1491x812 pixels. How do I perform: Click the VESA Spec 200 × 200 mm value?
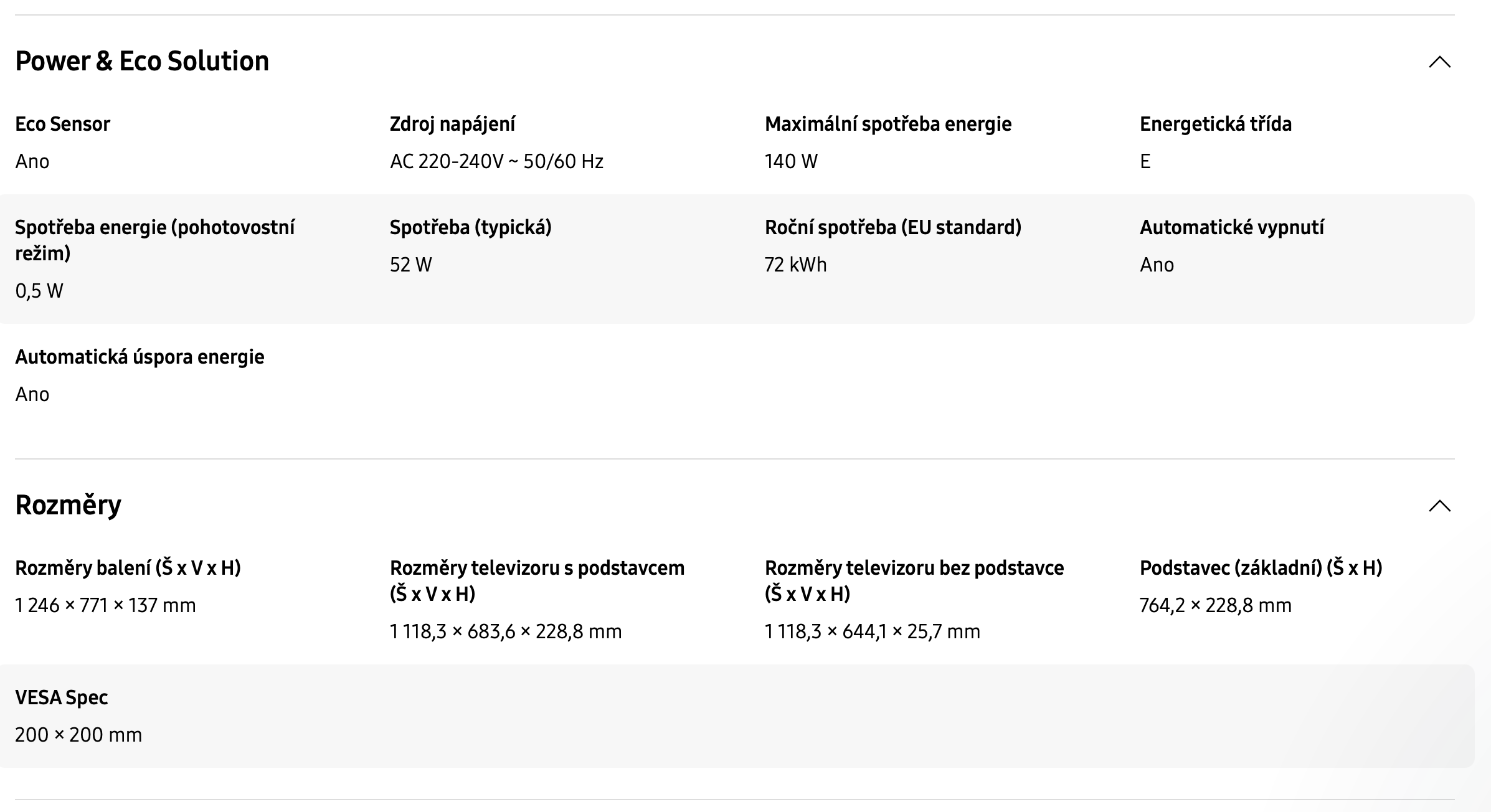pos(78,735)
